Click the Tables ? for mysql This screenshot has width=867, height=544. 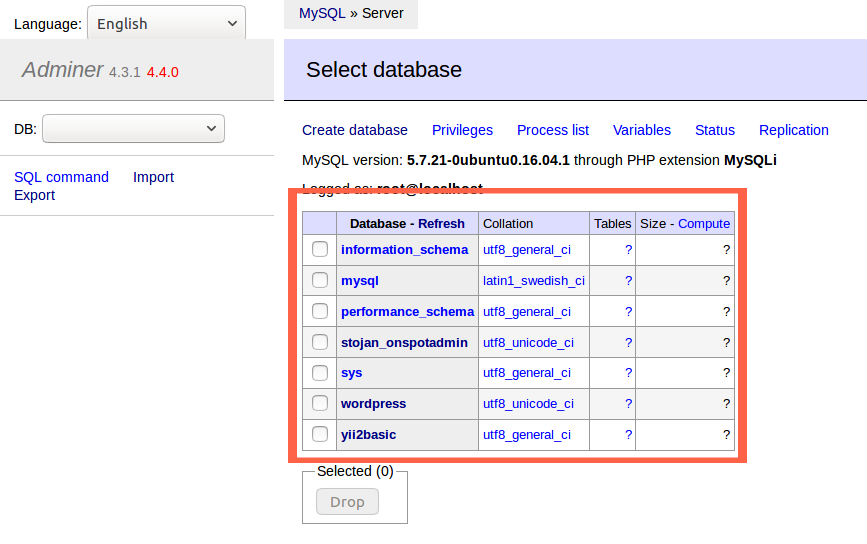pyautogui.click(x=628, y=280)
